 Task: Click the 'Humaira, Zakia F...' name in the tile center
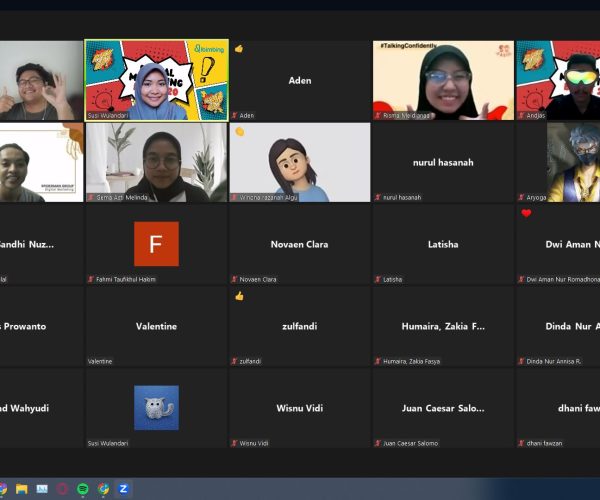(x=443, y=326)
